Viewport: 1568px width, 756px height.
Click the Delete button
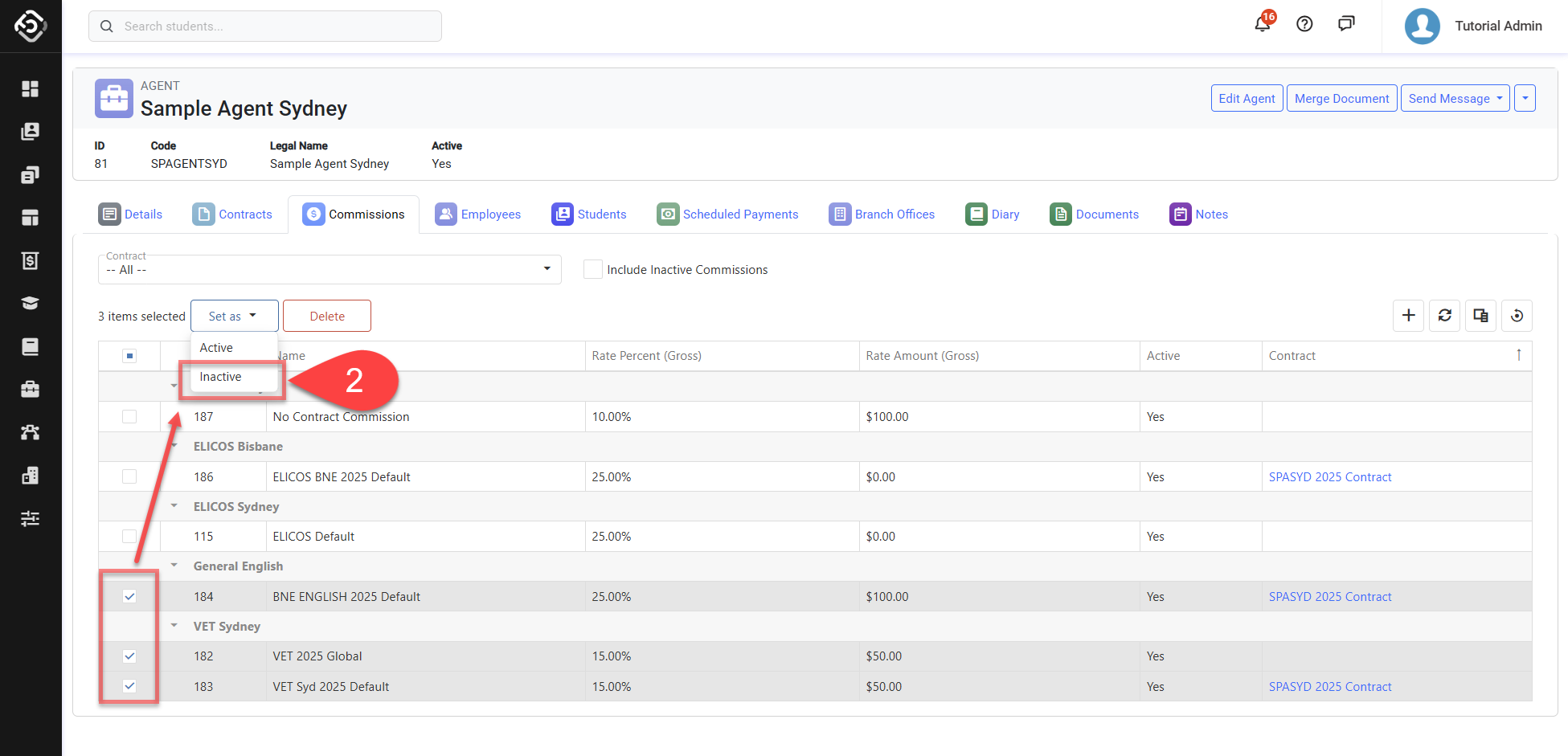(x=327, y=316)
